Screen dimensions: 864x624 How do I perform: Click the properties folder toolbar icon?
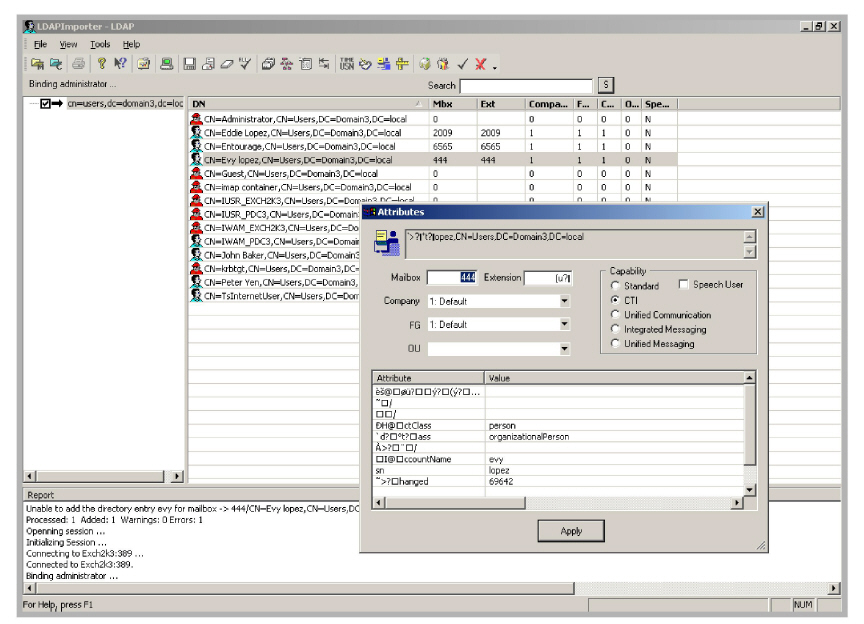(144, 64)
